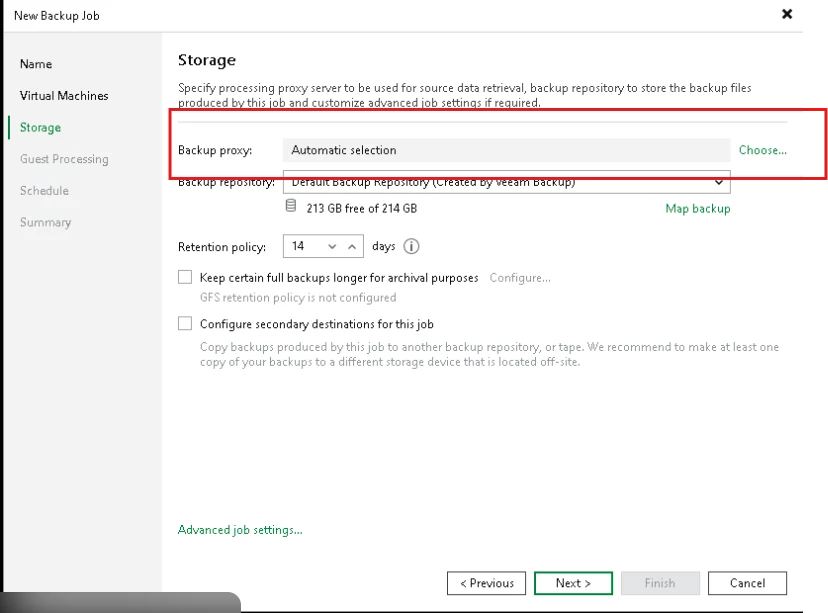Open the retention days unit dropdown

[332, 246]
